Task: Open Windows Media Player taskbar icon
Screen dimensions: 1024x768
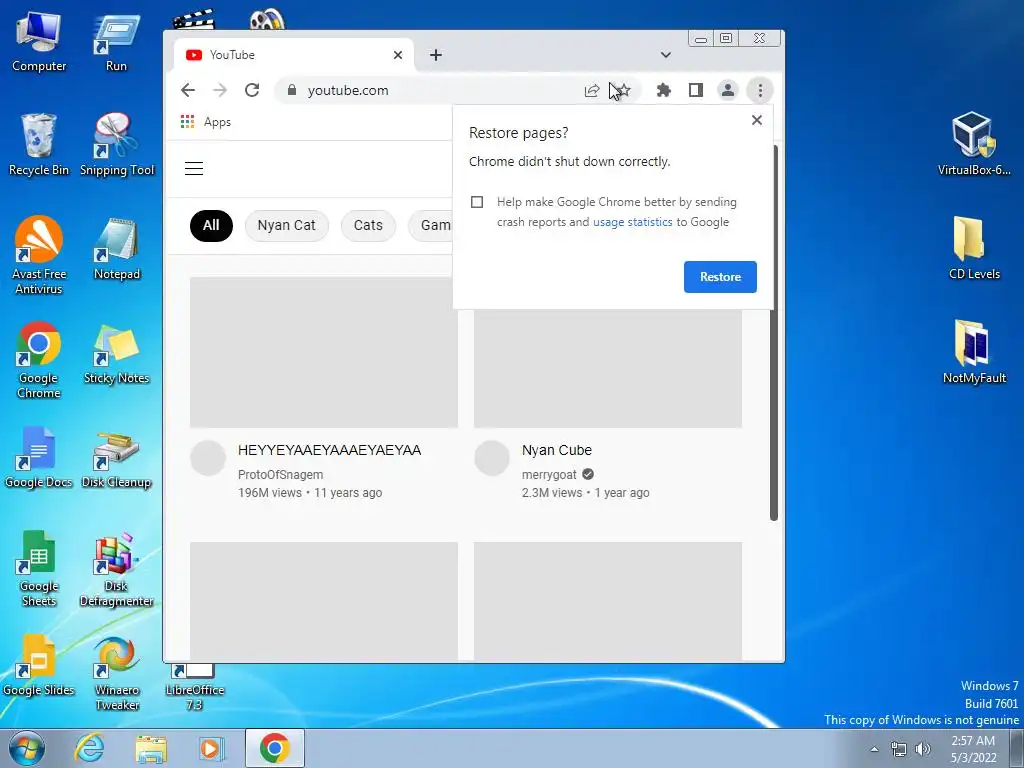Action: 212,748
